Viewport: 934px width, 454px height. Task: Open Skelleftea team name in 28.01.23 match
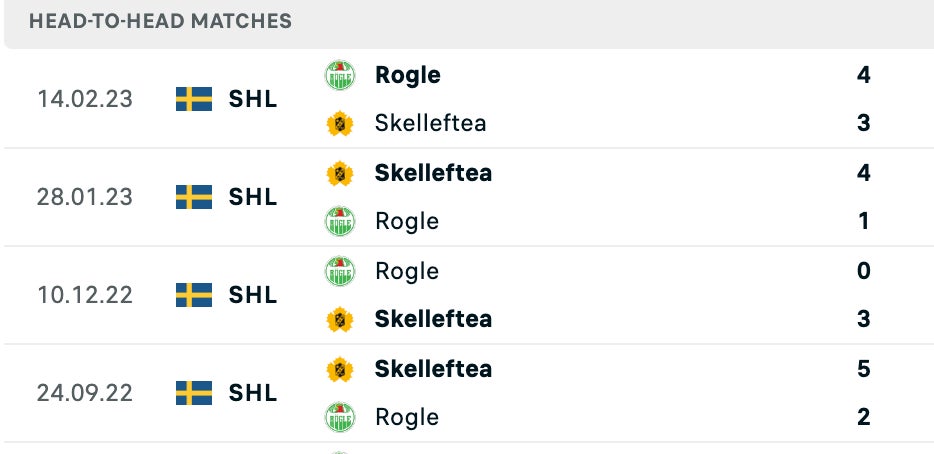[x=433, y=173]
